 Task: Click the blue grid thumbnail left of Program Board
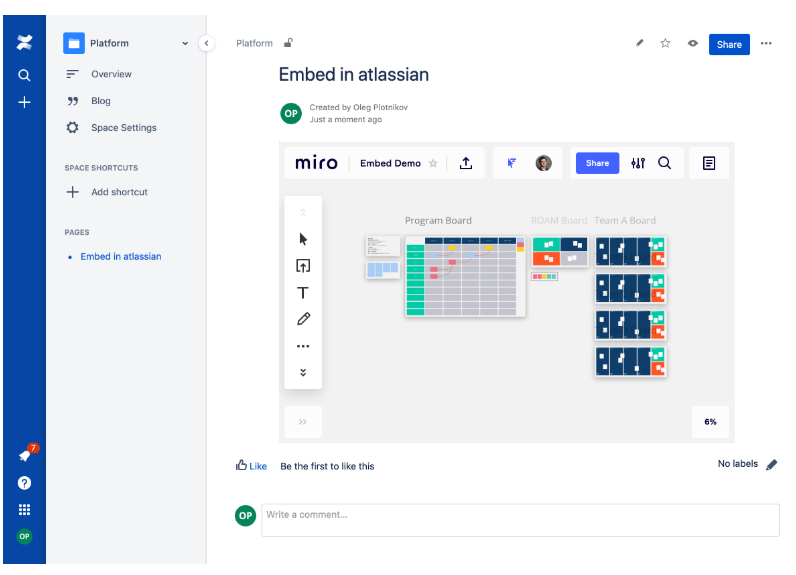point(383,269)
